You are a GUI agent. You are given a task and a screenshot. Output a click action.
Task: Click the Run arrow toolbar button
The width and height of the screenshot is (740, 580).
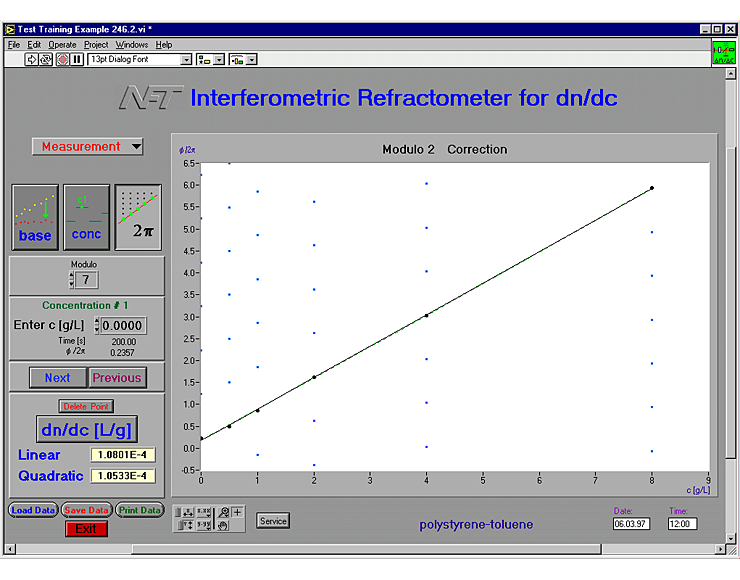tap(31, 59)
